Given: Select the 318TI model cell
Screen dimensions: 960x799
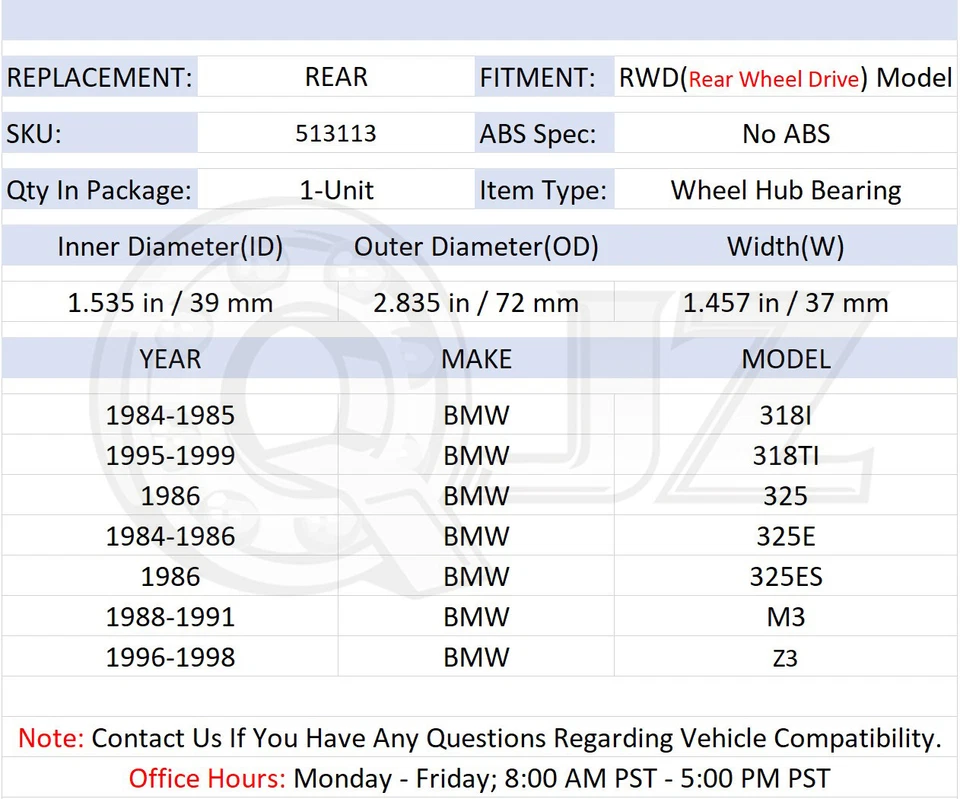Looking at the screenshot, I should pyautogui.click(x=786, y=456).
